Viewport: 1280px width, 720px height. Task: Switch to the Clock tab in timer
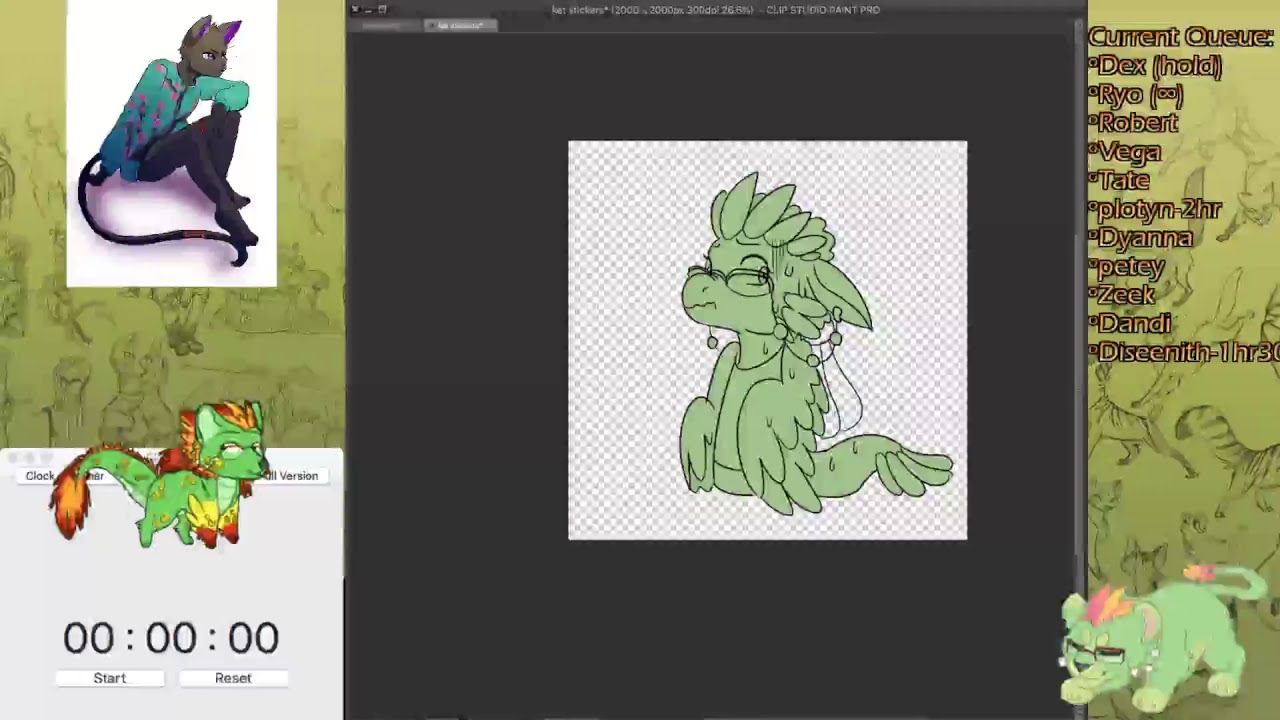click(40, 476)
